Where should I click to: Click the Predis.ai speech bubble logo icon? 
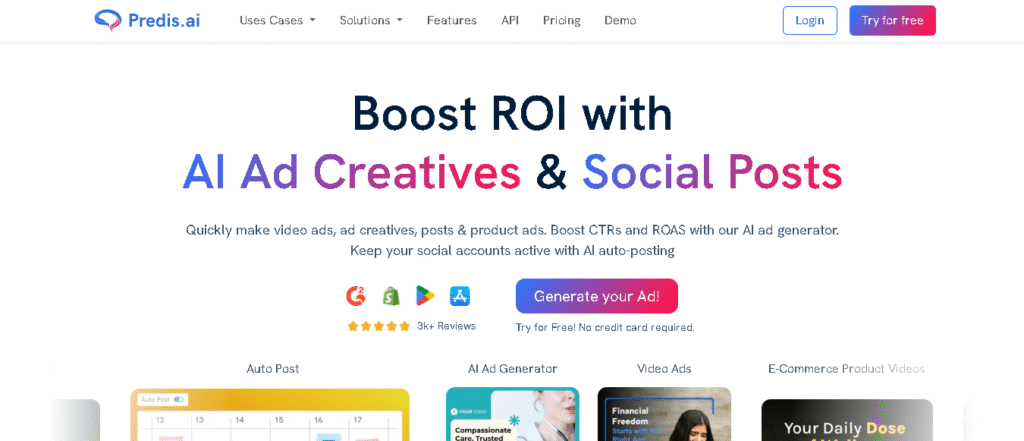click(107, 20)
